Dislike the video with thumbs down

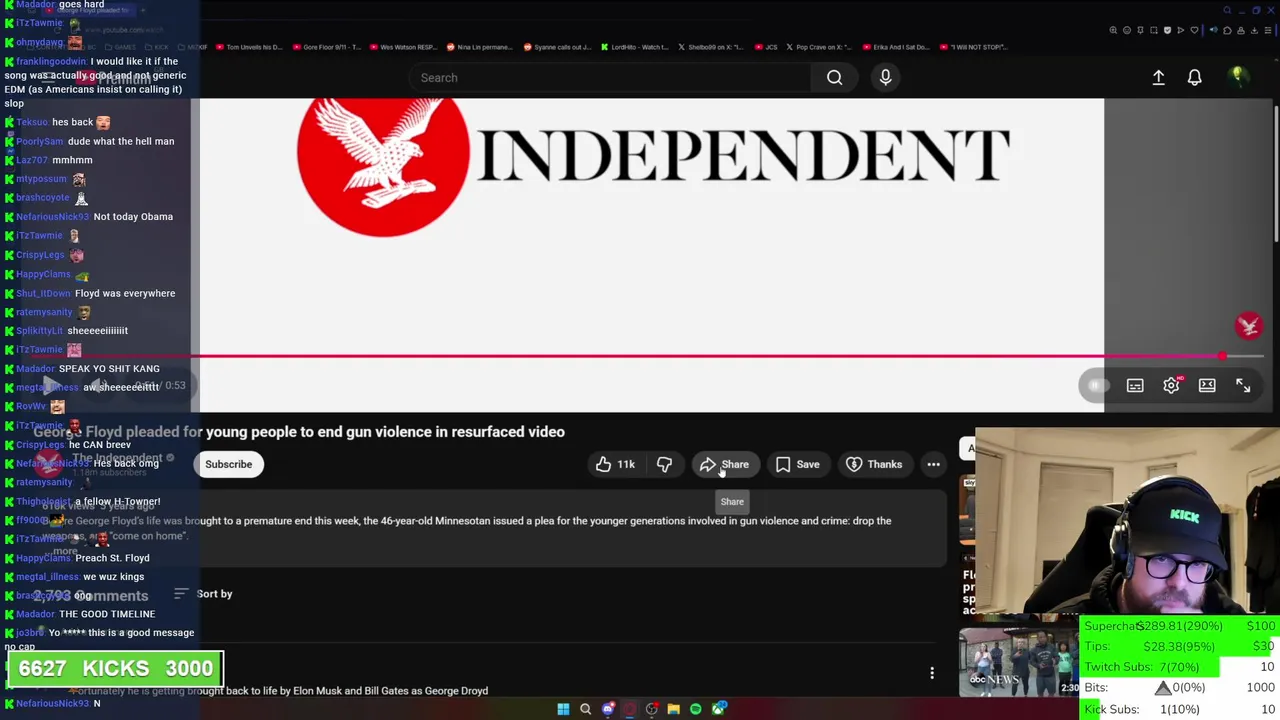point(664,464)
